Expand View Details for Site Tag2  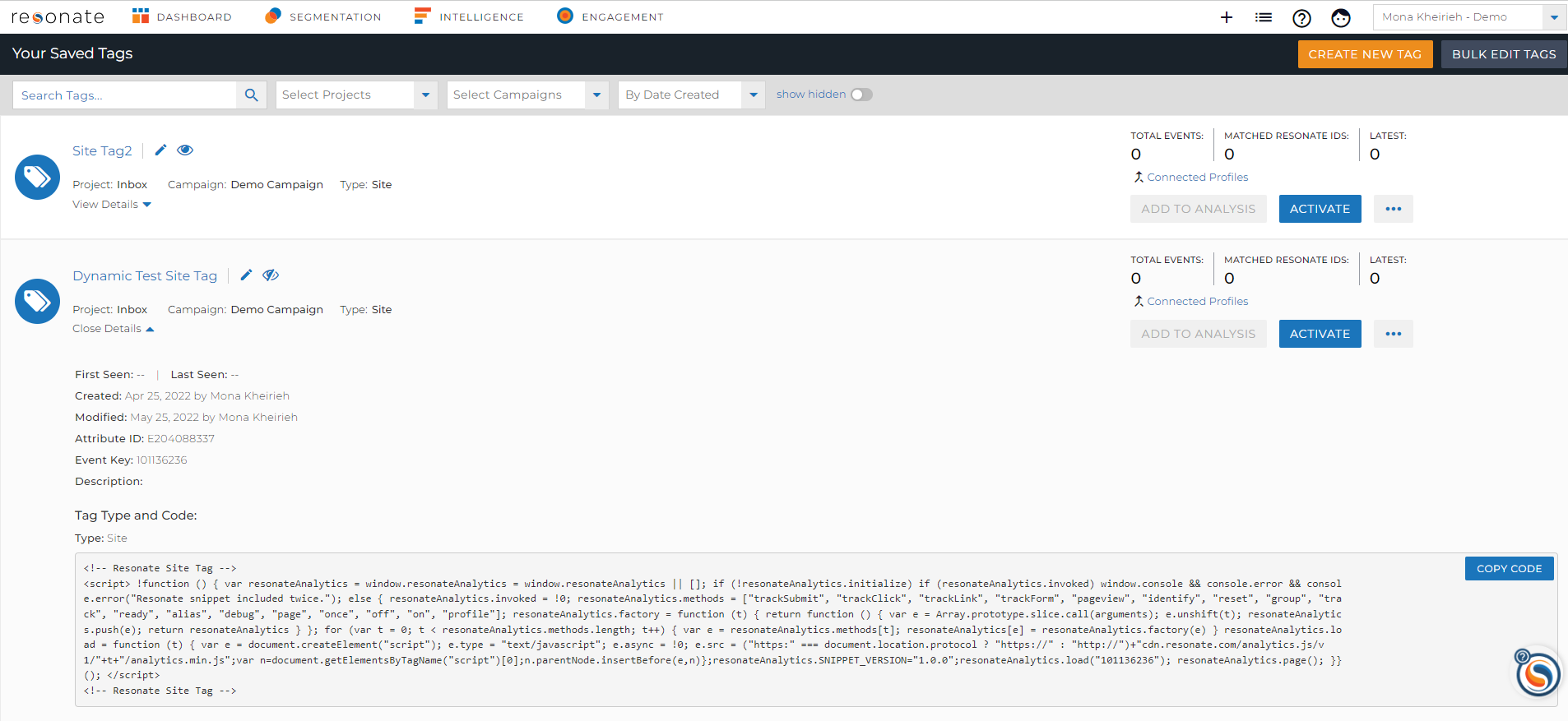point(112,205)
